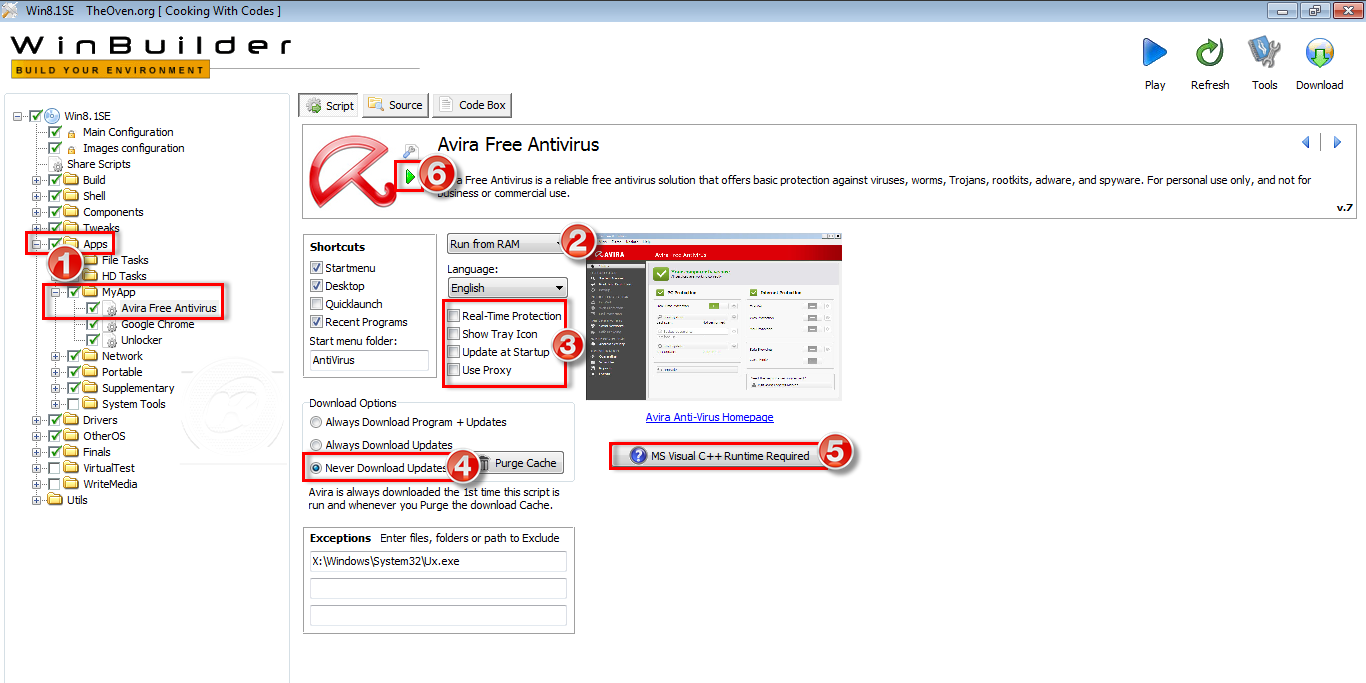1366x683 pixels.
Task: Click the Share Scripts gear icon
Action: click(57, 164)
